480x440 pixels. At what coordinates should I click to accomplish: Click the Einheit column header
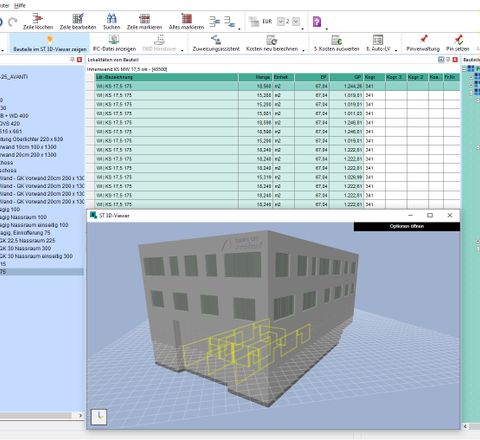[x=284, y=77]
